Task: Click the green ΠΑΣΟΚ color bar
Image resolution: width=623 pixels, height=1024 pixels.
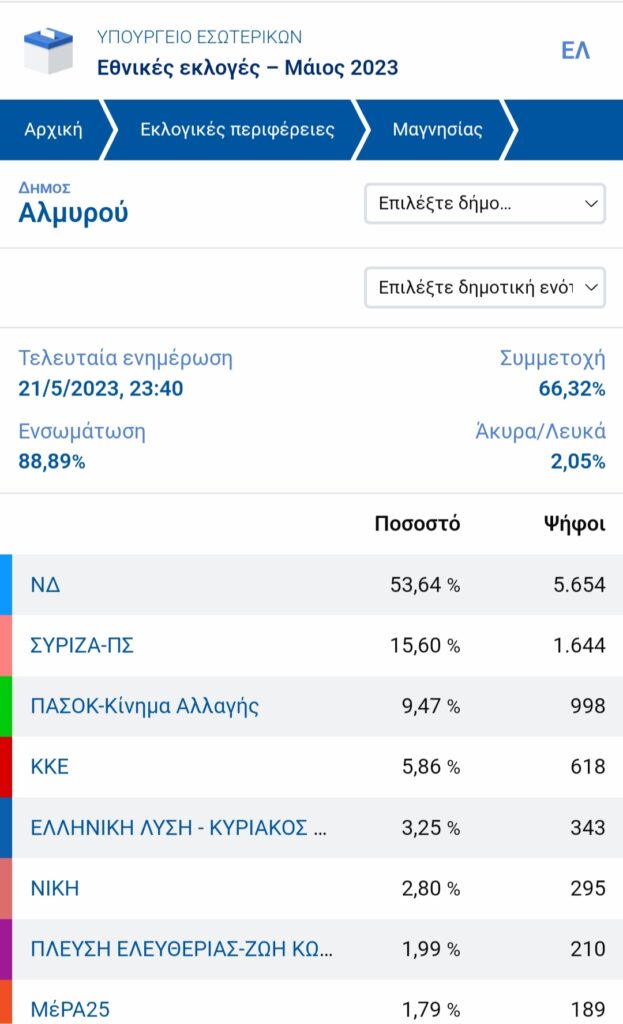Action: tap(6, 706)
